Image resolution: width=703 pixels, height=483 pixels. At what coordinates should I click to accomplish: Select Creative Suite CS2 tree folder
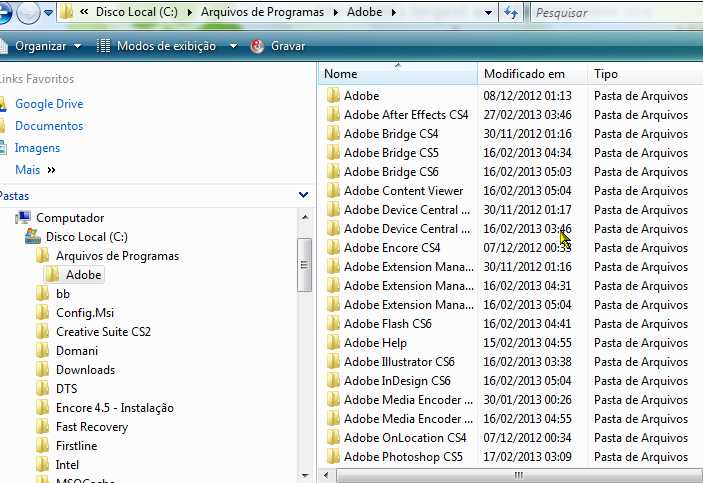coord(103,331)
